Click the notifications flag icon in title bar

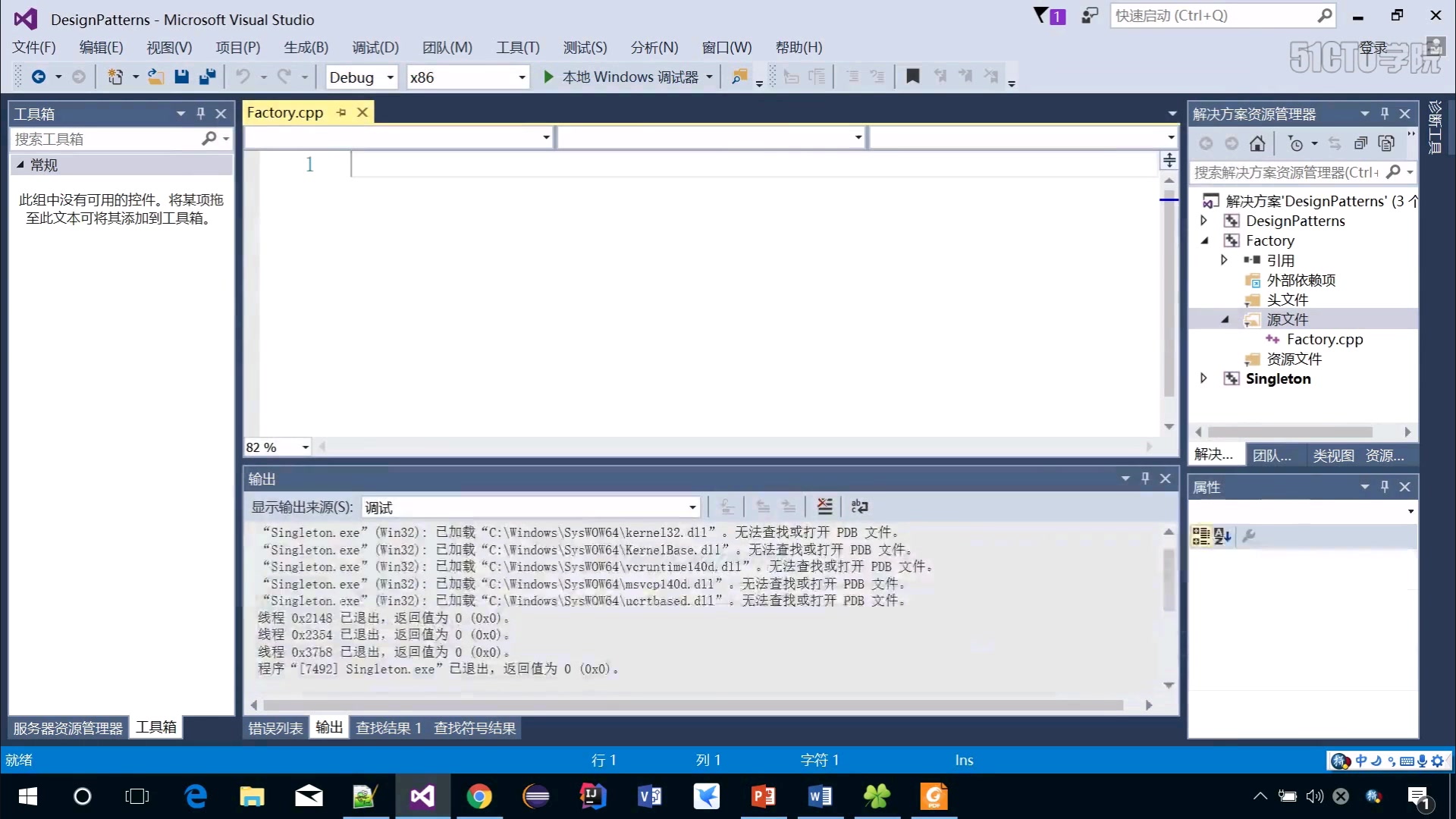point(1050,16)
